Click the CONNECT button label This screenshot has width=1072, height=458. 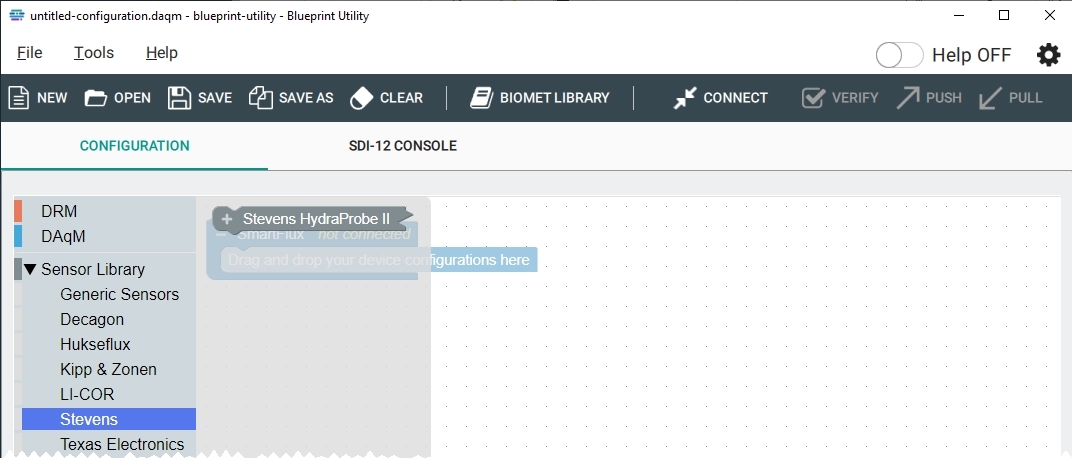[x=736, y=98]
